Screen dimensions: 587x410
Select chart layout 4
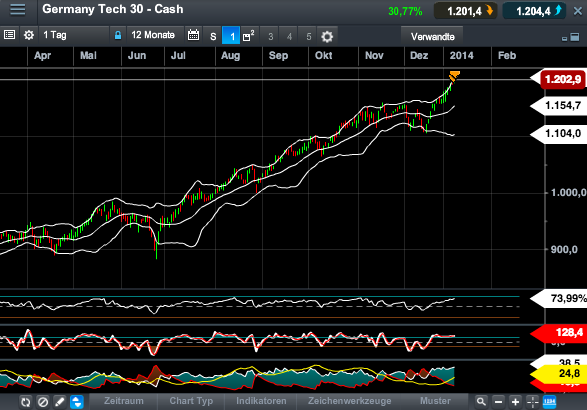click(289, 36)
